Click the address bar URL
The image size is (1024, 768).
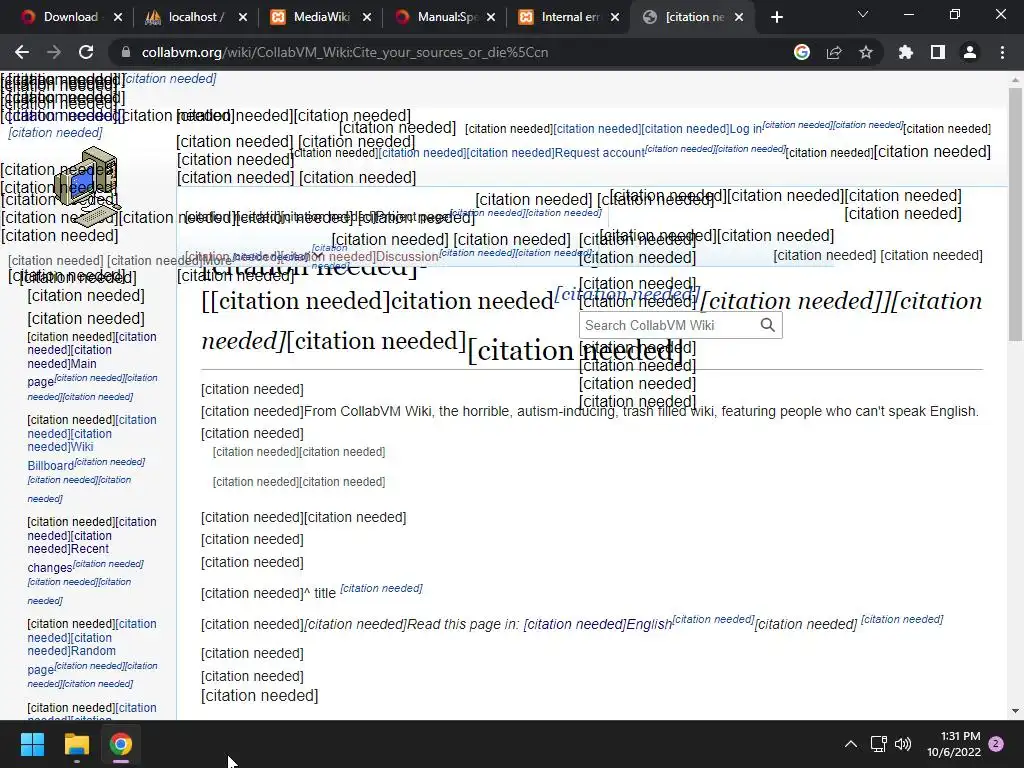[345, 52]
